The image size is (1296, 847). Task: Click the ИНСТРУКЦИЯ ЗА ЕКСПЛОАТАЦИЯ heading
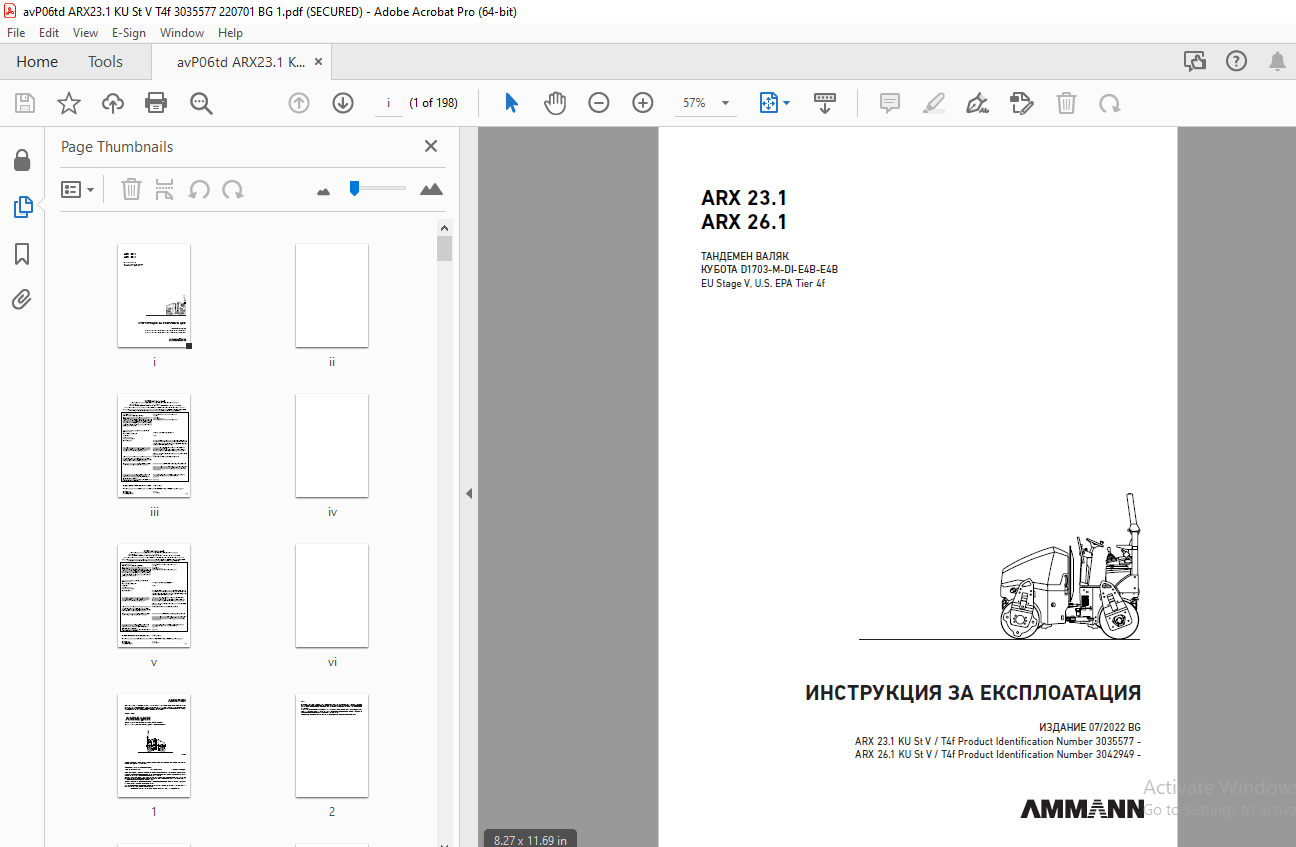pyautogui.click(x=973, y=693)
